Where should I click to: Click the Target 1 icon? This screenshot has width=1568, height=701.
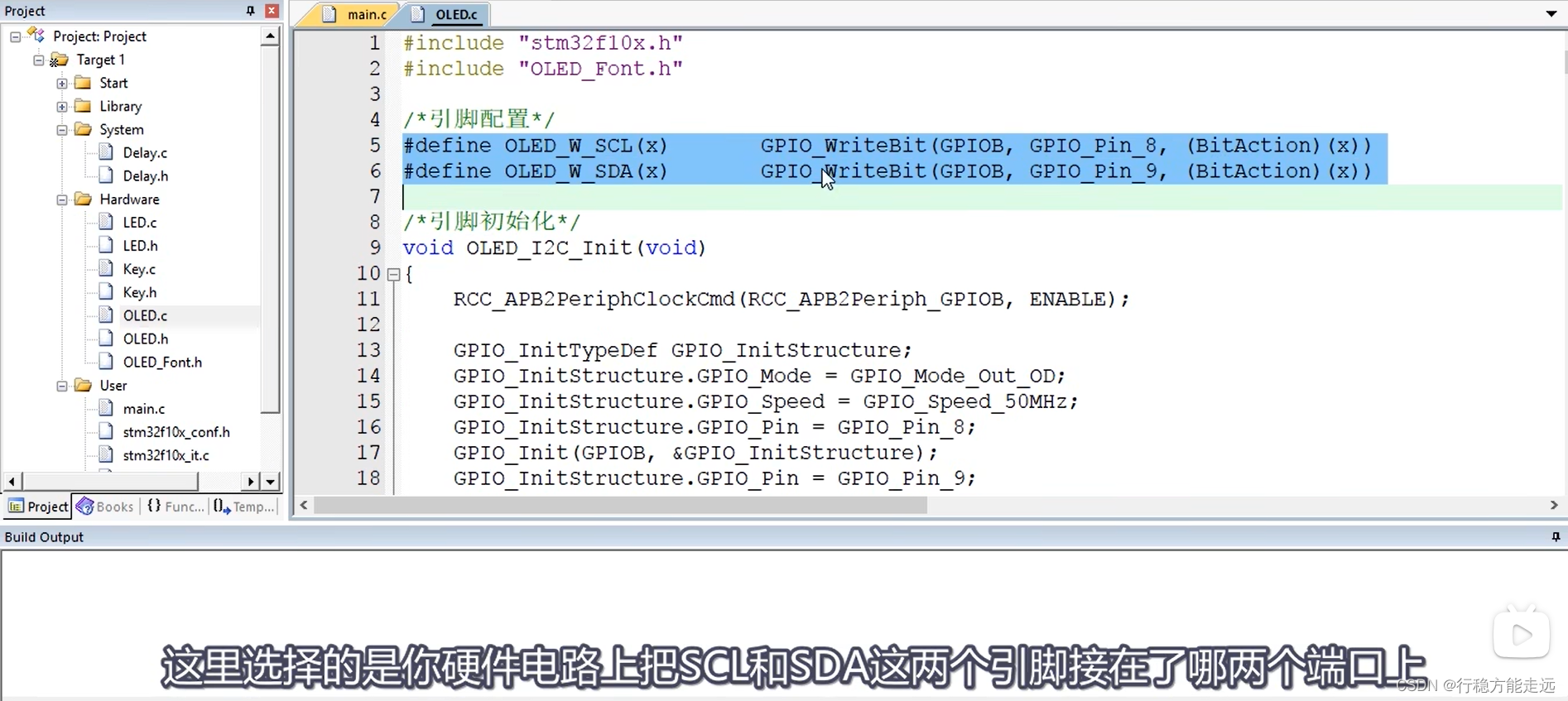[59, 60]
